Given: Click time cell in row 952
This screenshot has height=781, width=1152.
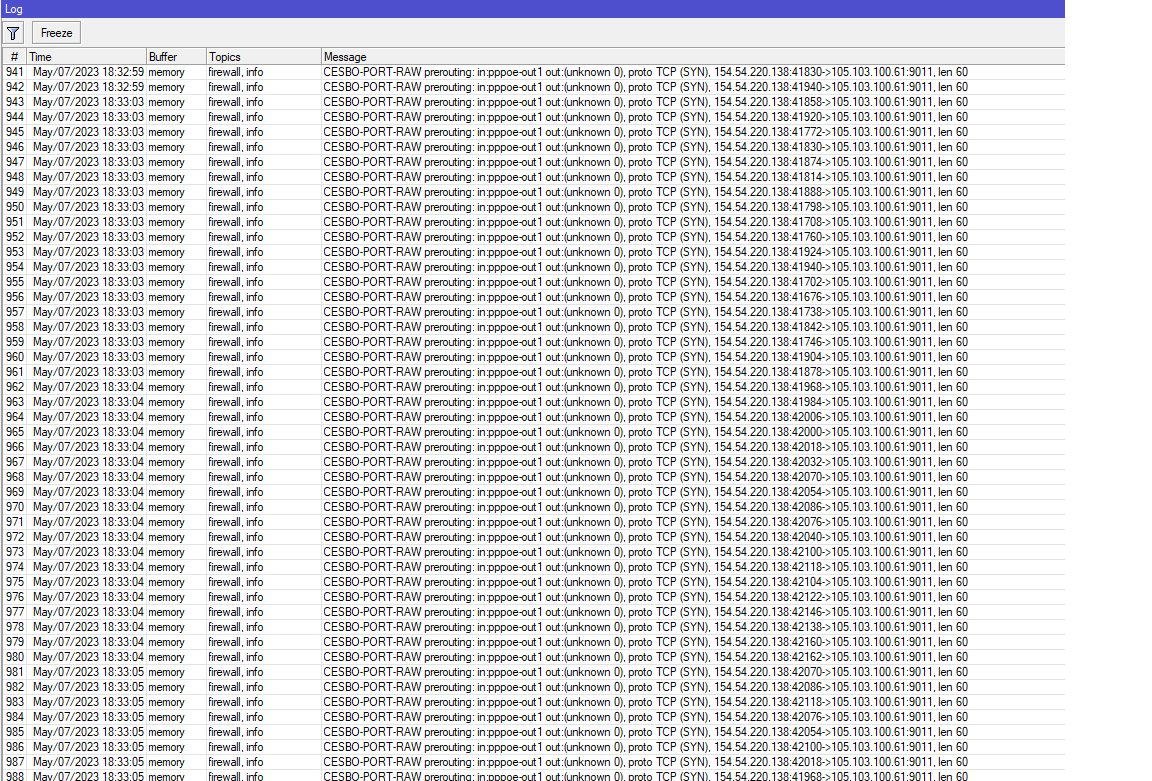Looking at the screenshot, I should pos(88,237).
